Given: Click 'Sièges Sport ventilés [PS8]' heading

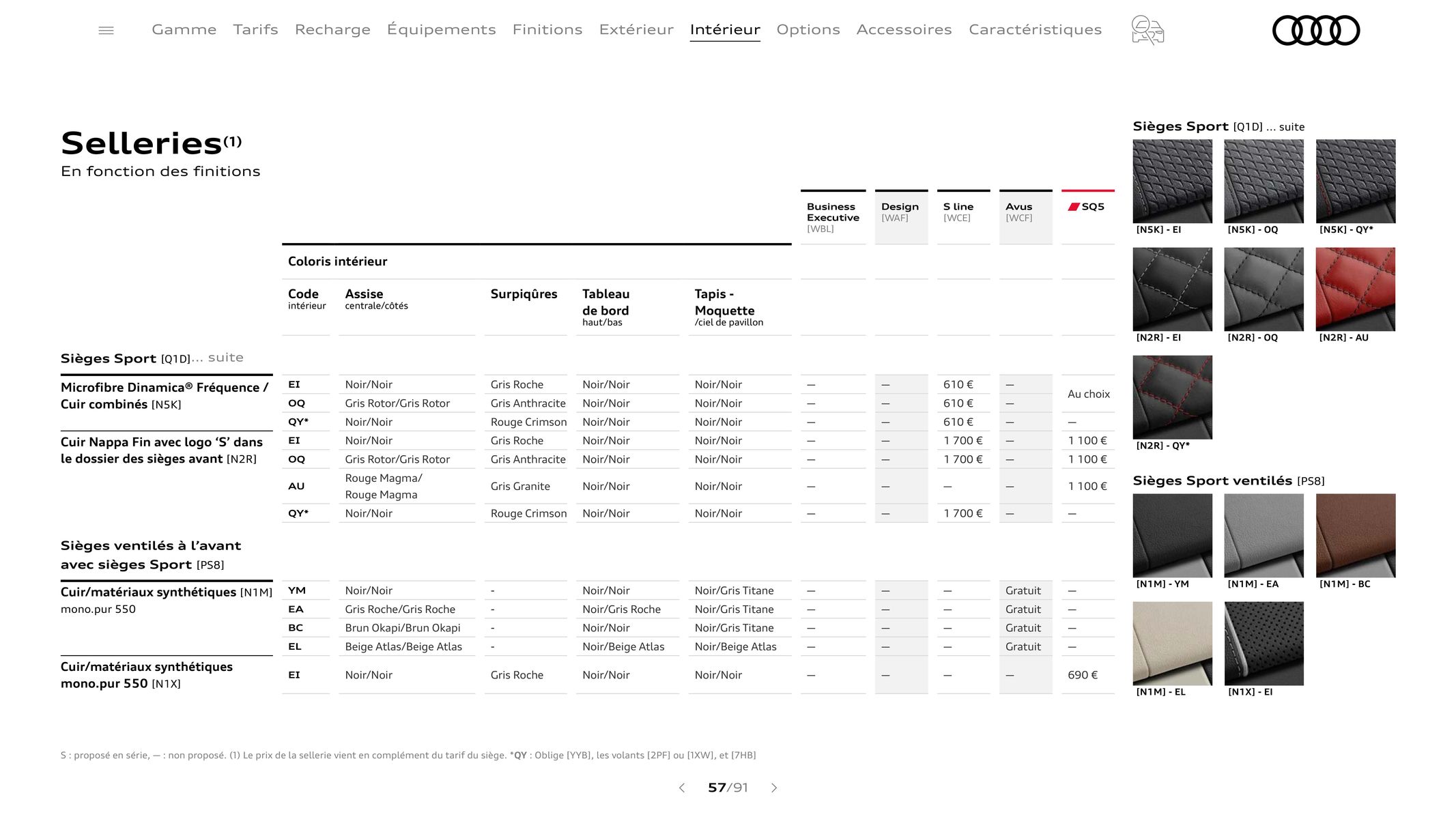Looking at the screenshot, I should [x=1229, y=480].
